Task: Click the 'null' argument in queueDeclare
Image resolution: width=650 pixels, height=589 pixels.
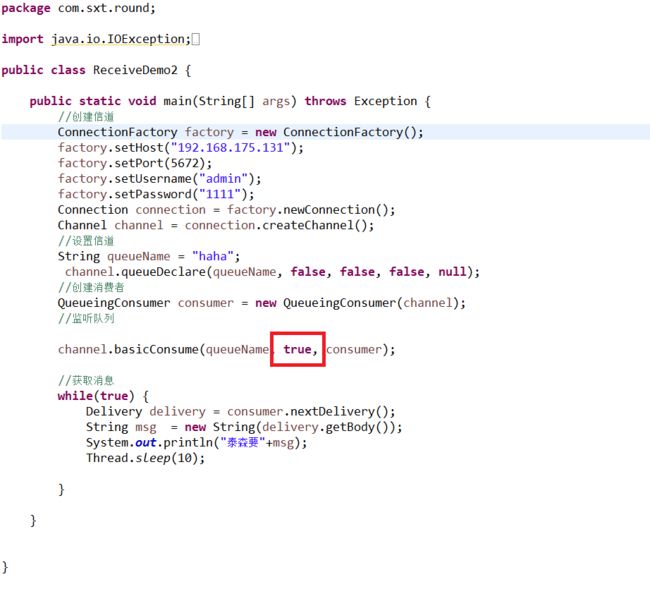Action: click(x=452, y=271)
